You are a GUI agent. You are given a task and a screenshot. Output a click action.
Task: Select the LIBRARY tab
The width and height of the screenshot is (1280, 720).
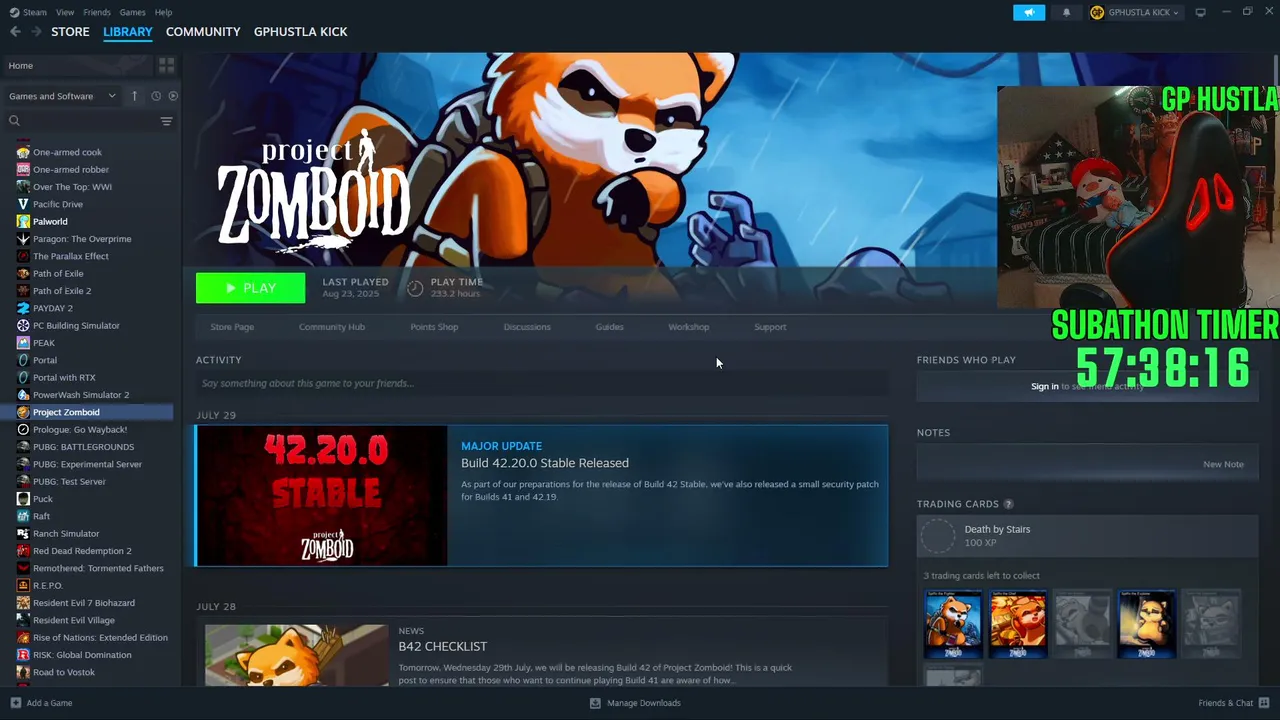(x=128, y=32)
